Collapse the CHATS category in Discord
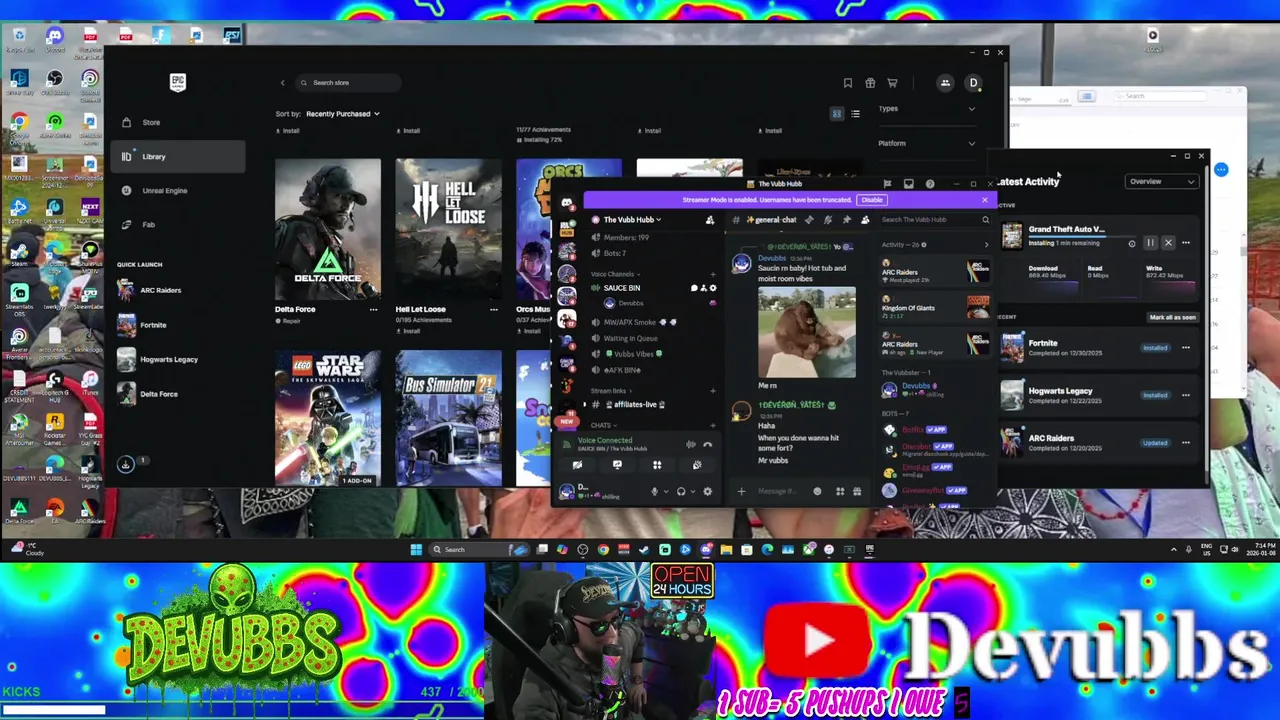 pyautogui.click(x=603, y=425)
